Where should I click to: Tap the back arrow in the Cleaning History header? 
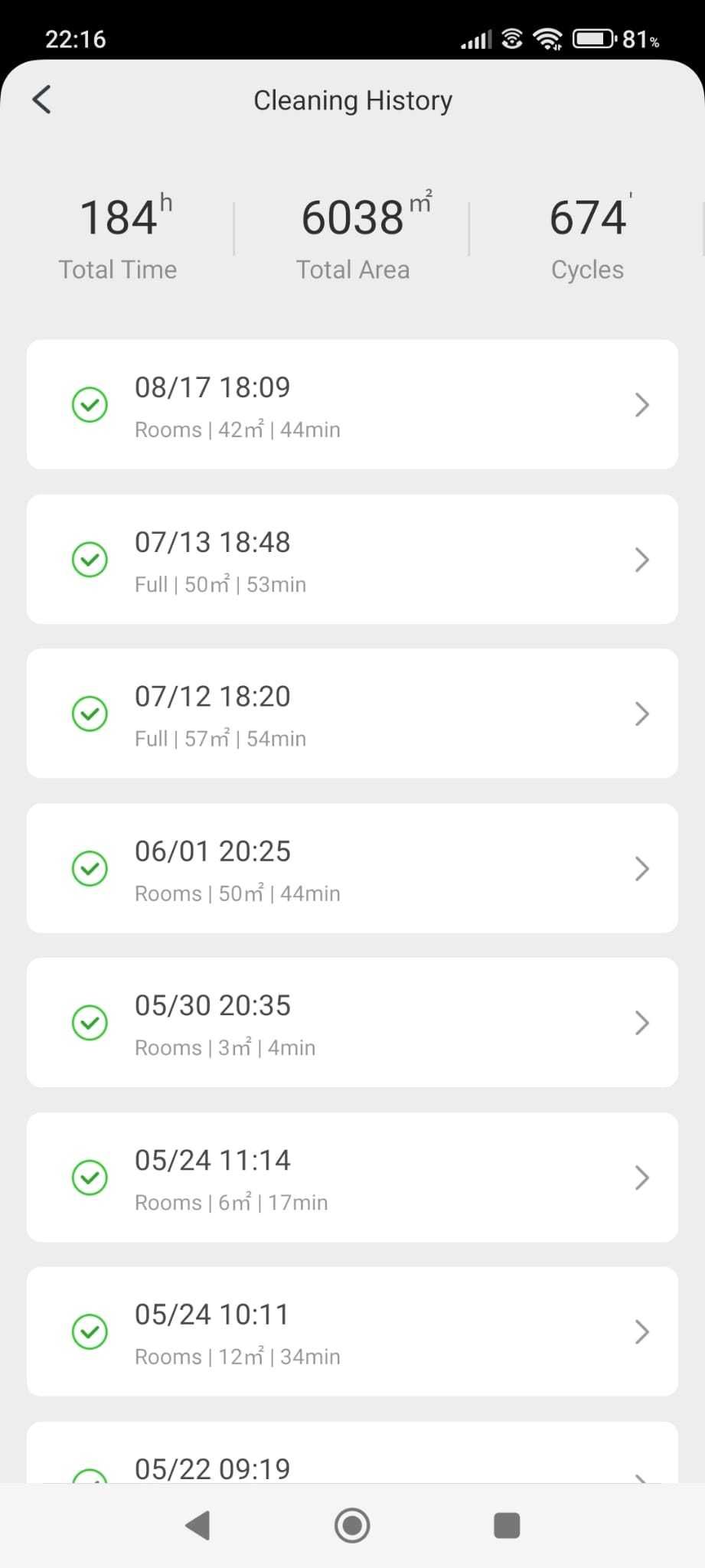(42, 100)
